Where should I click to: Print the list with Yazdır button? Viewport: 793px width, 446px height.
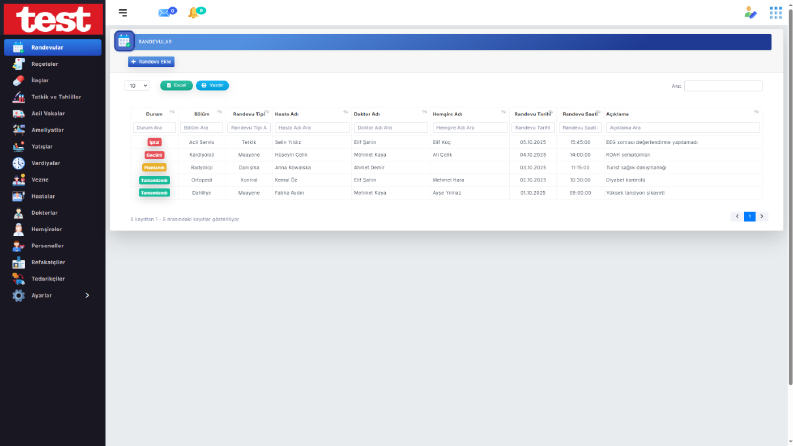coord(212,85)
